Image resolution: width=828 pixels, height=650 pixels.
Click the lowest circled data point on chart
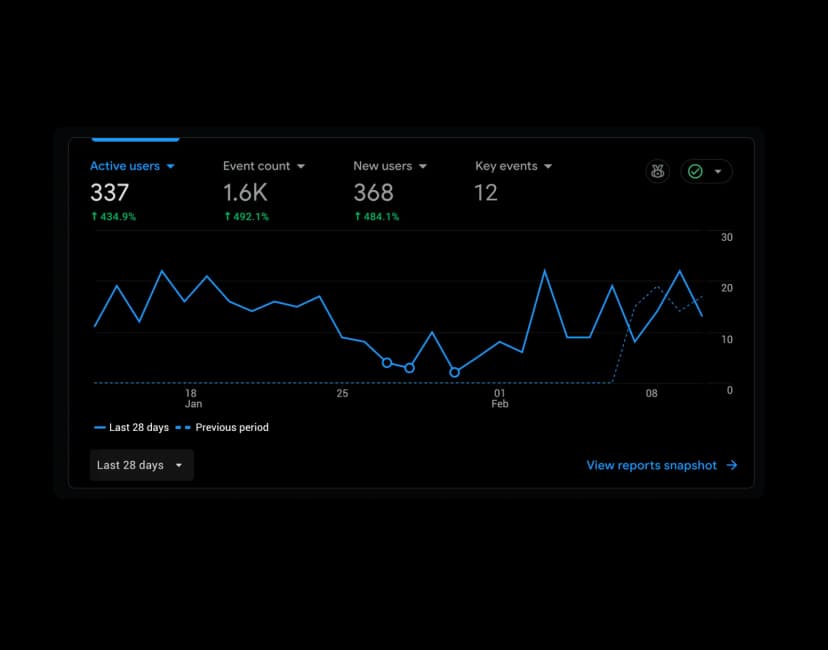pyautogui.click(x=455, y=372)
